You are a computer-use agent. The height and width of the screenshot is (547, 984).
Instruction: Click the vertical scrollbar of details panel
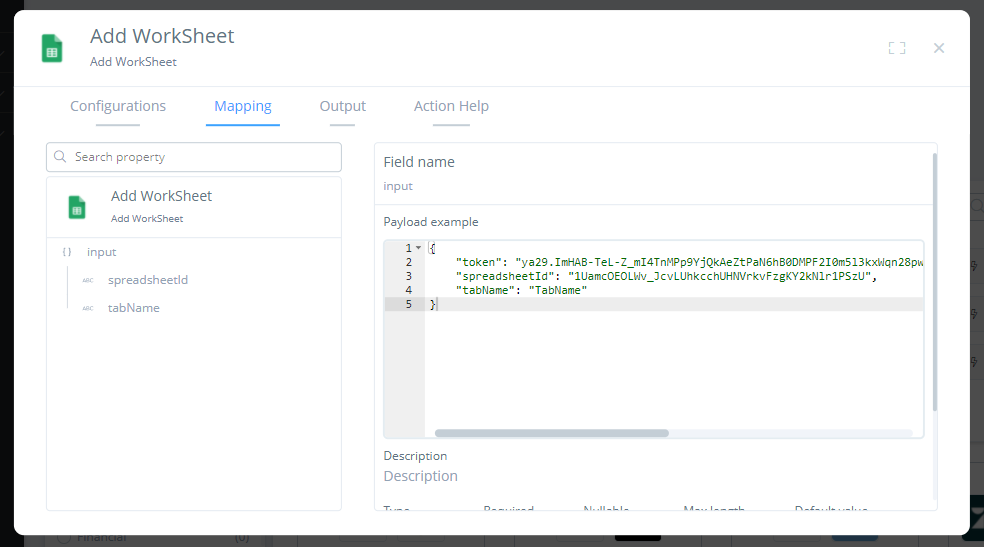(x=934, y=282)
